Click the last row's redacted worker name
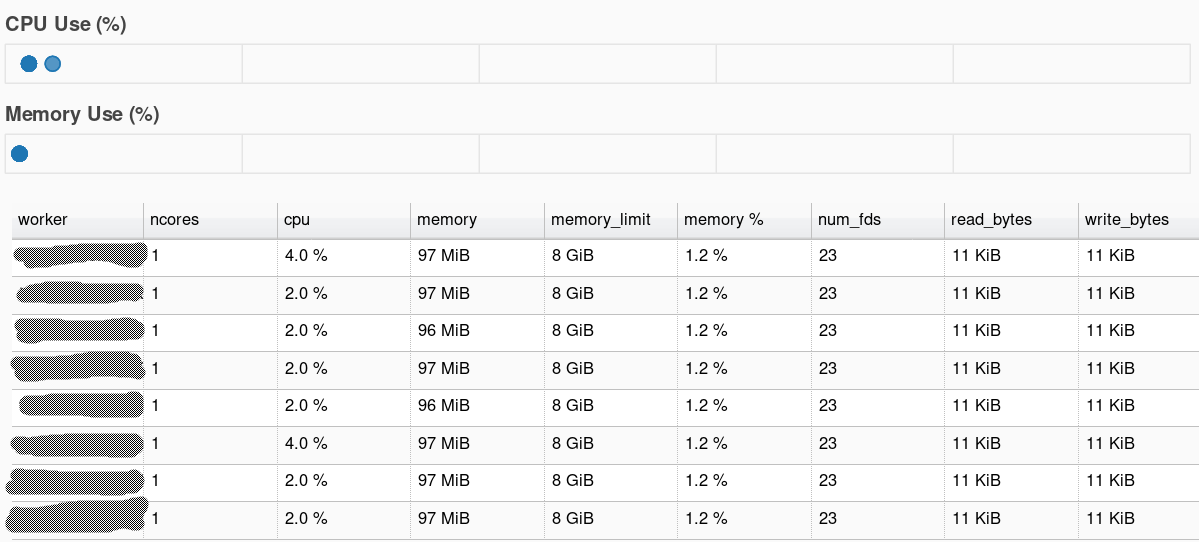Viewport: 1199px width, 542px height. 78,519
